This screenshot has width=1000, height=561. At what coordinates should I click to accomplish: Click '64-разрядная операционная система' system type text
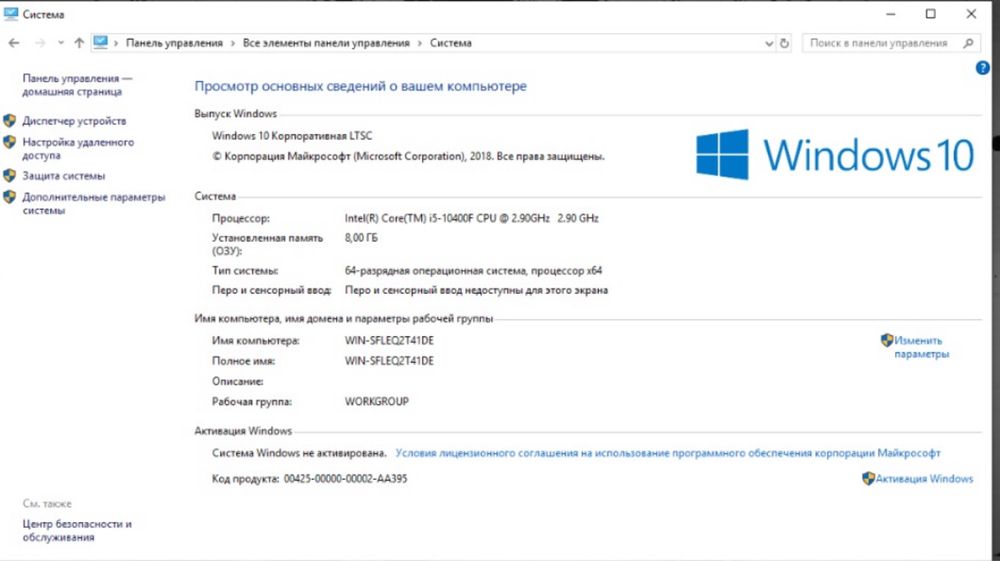pos(473,270)
